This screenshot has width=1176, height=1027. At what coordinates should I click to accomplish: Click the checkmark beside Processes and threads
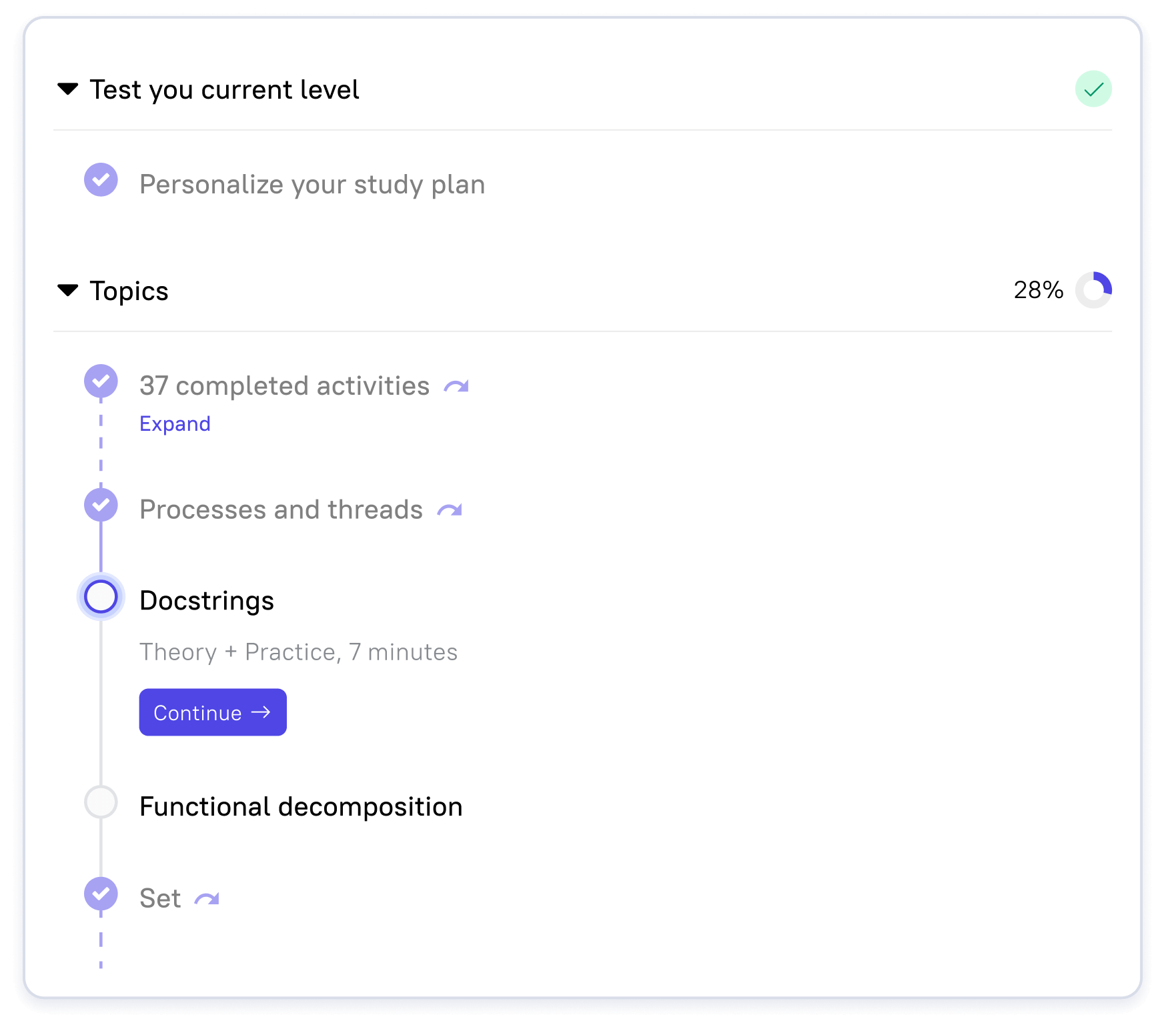click(101, 505)
